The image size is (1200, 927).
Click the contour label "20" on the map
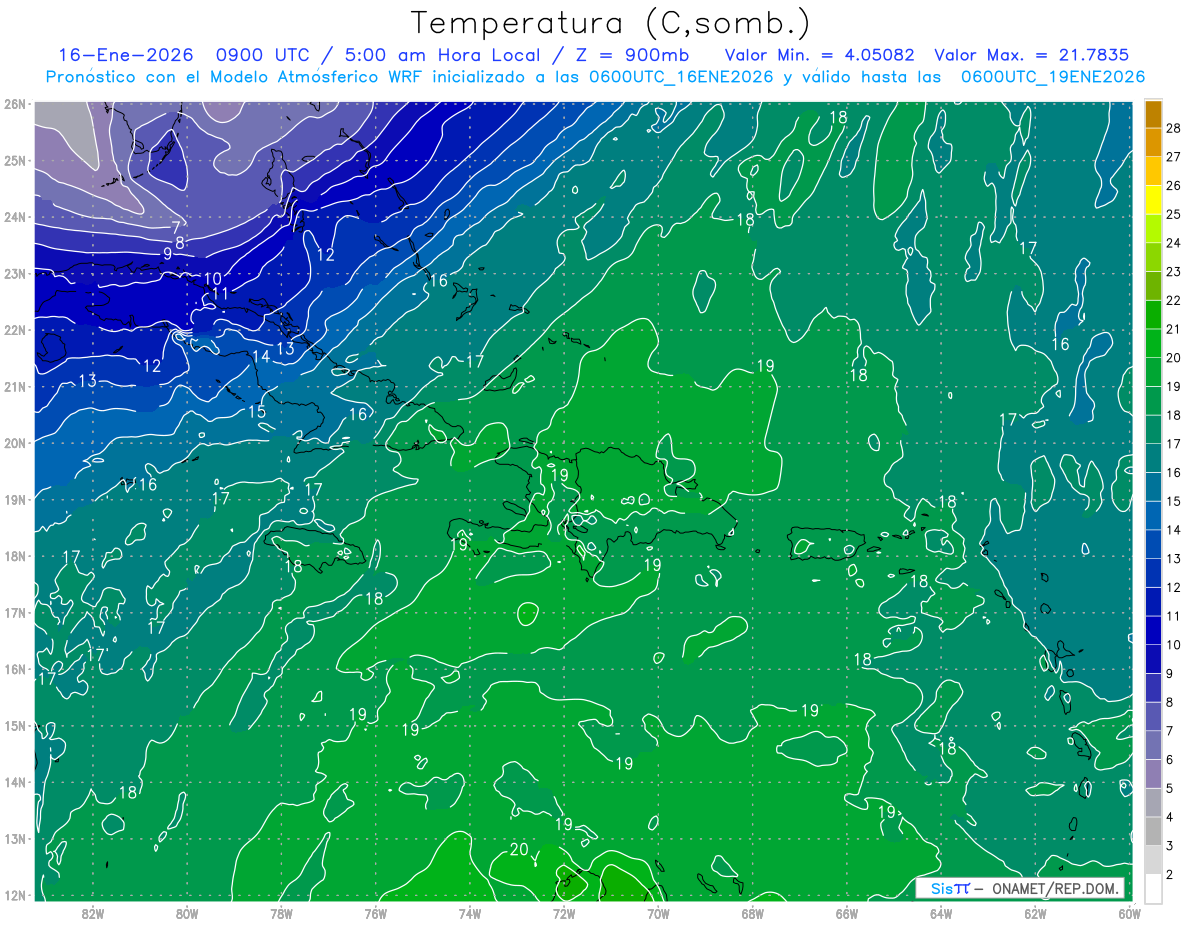tap(519, 850)
